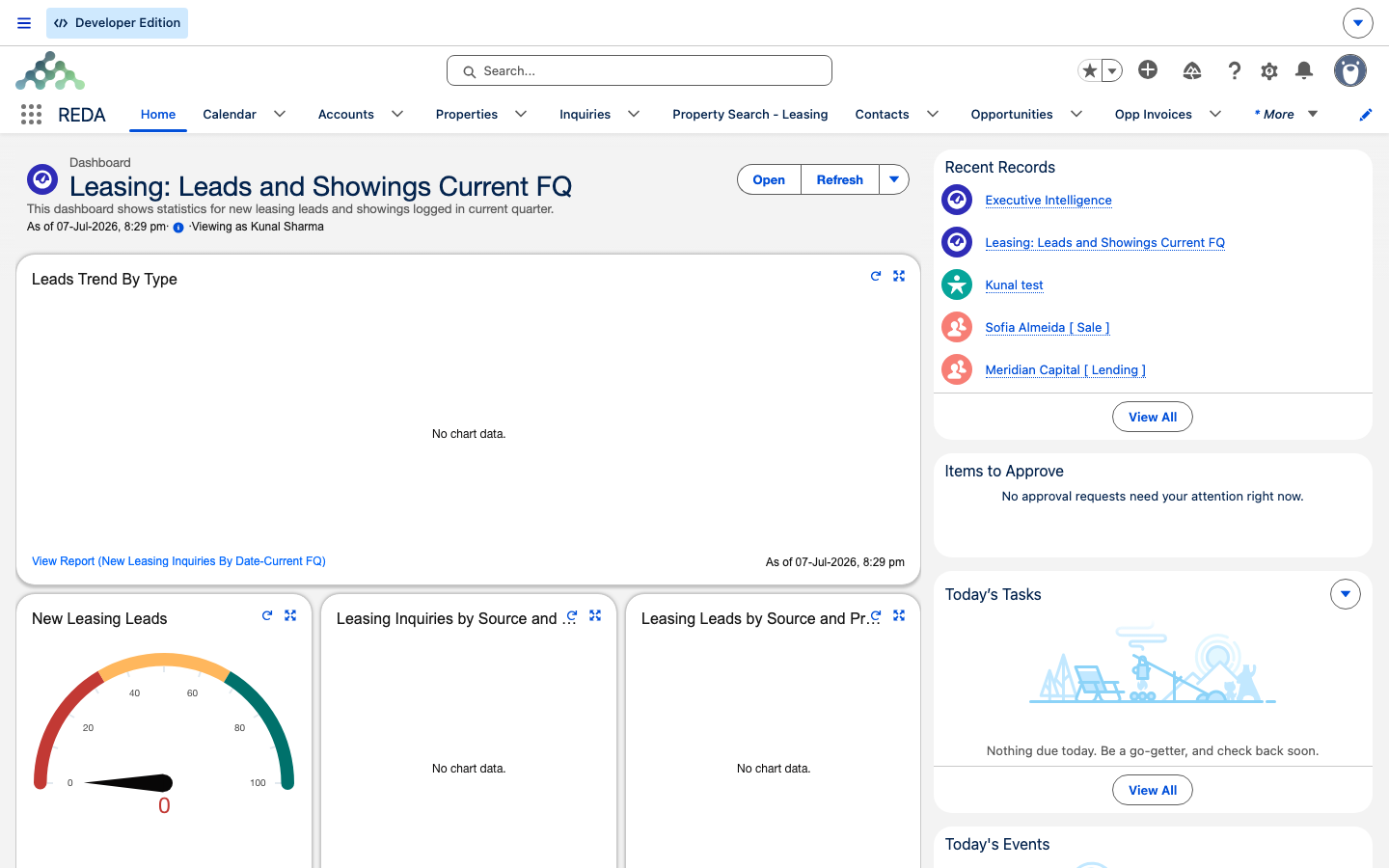This screenshot has width=1389, height=868.
Task: Click the global actions plus icon
Action: pos(1148,69)
